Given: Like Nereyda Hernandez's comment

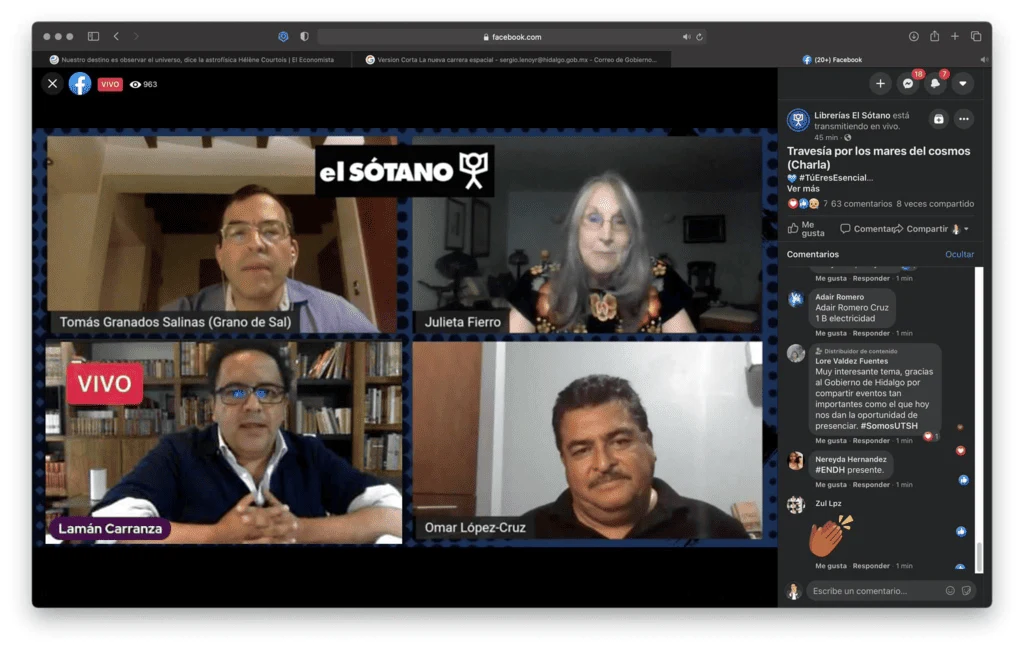Looking at the screenshot, I should [x=831, y=485].
